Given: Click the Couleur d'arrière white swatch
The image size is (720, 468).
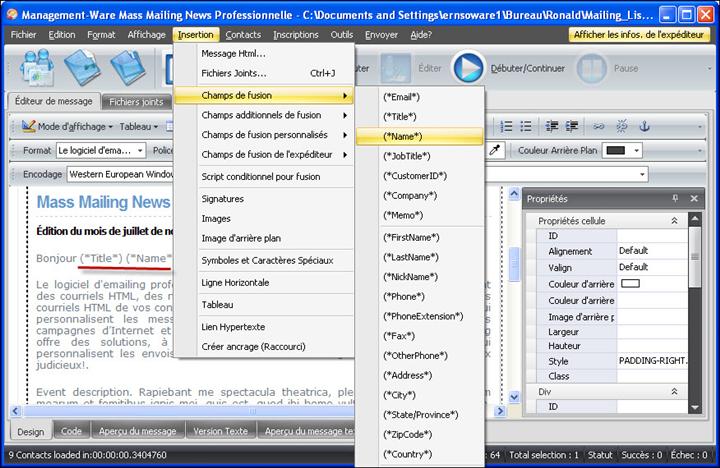Looking at the screenshot, I should (x=630, y=283).
